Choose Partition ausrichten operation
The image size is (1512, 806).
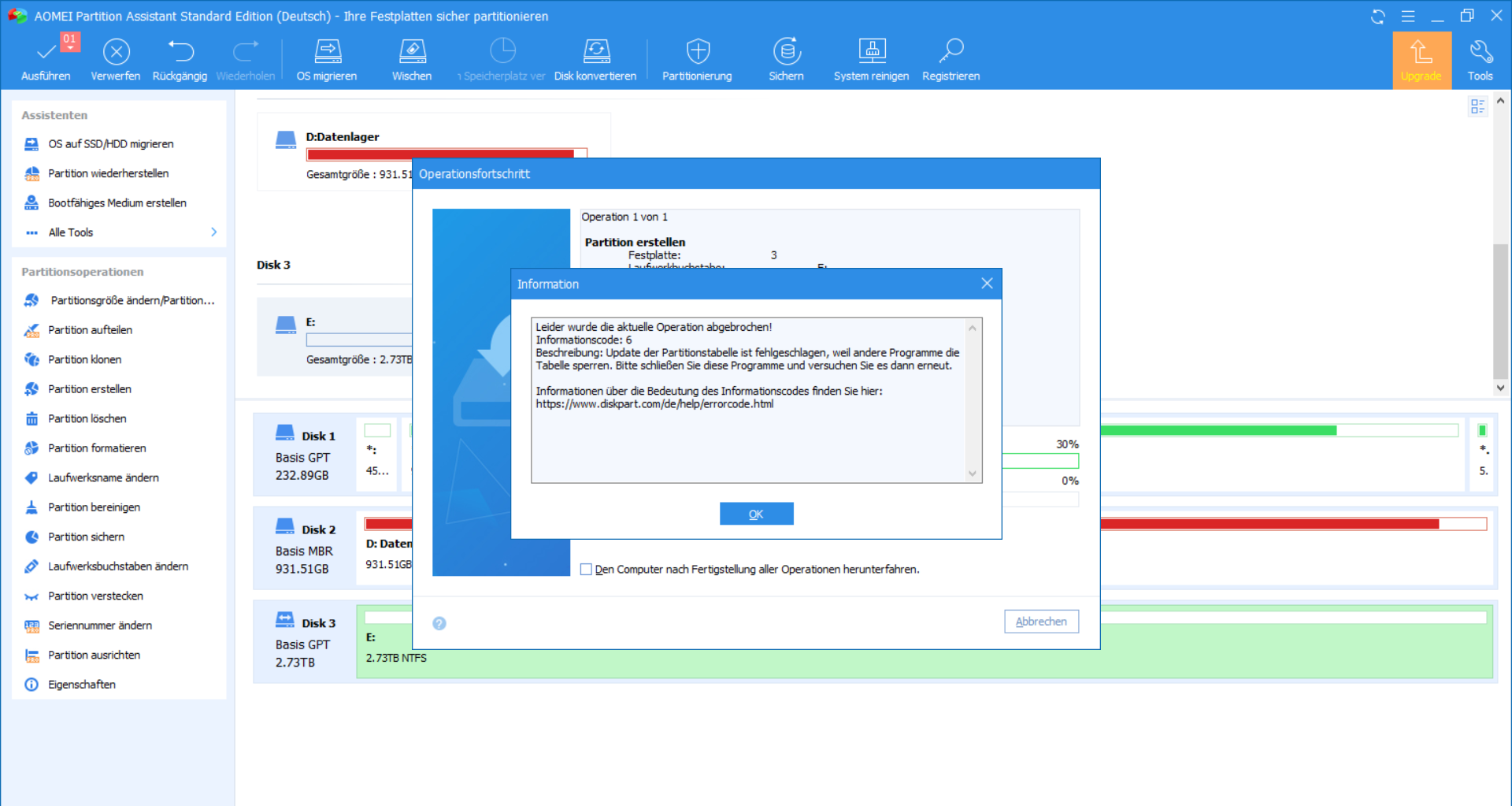point(94,655)
